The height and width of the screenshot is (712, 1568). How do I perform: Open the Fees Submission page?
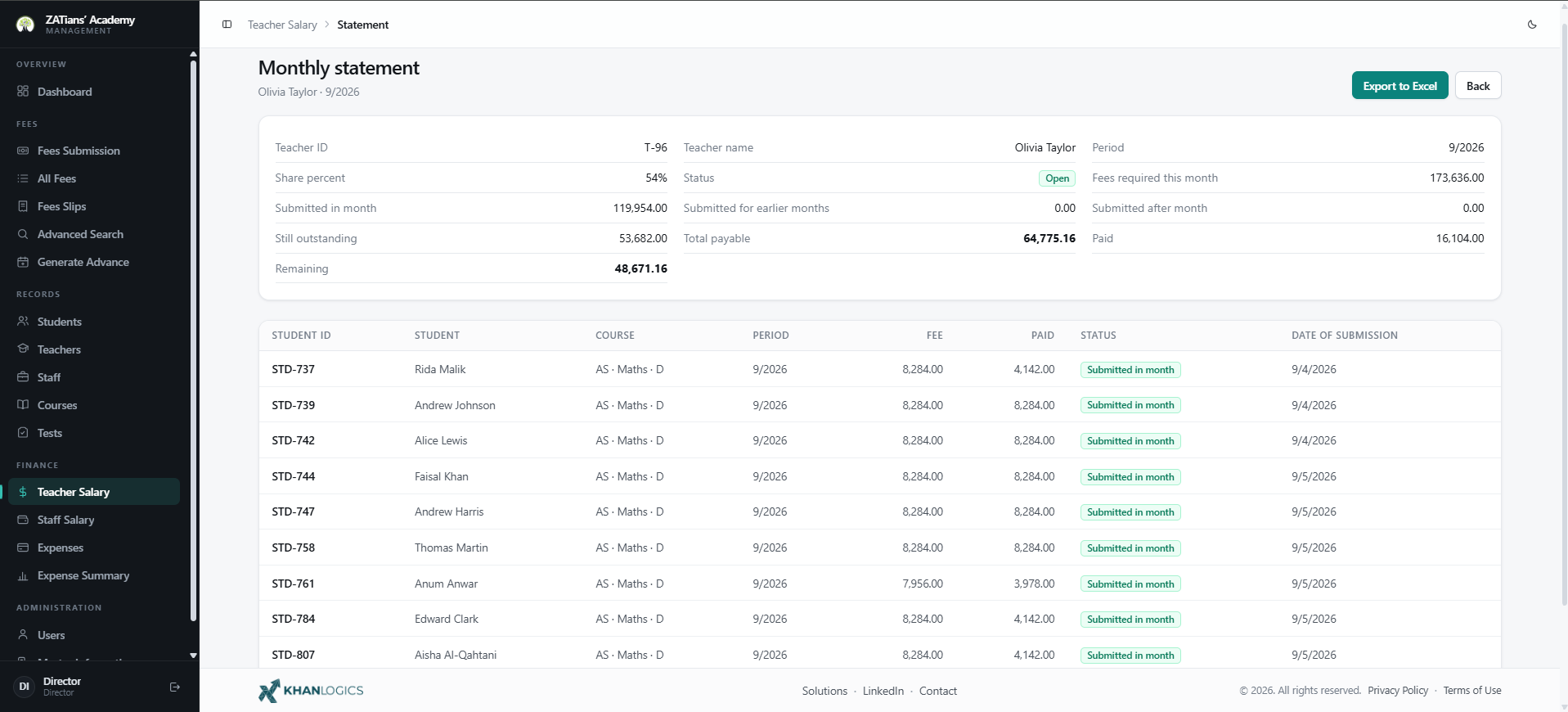click(x=94, y=151)
